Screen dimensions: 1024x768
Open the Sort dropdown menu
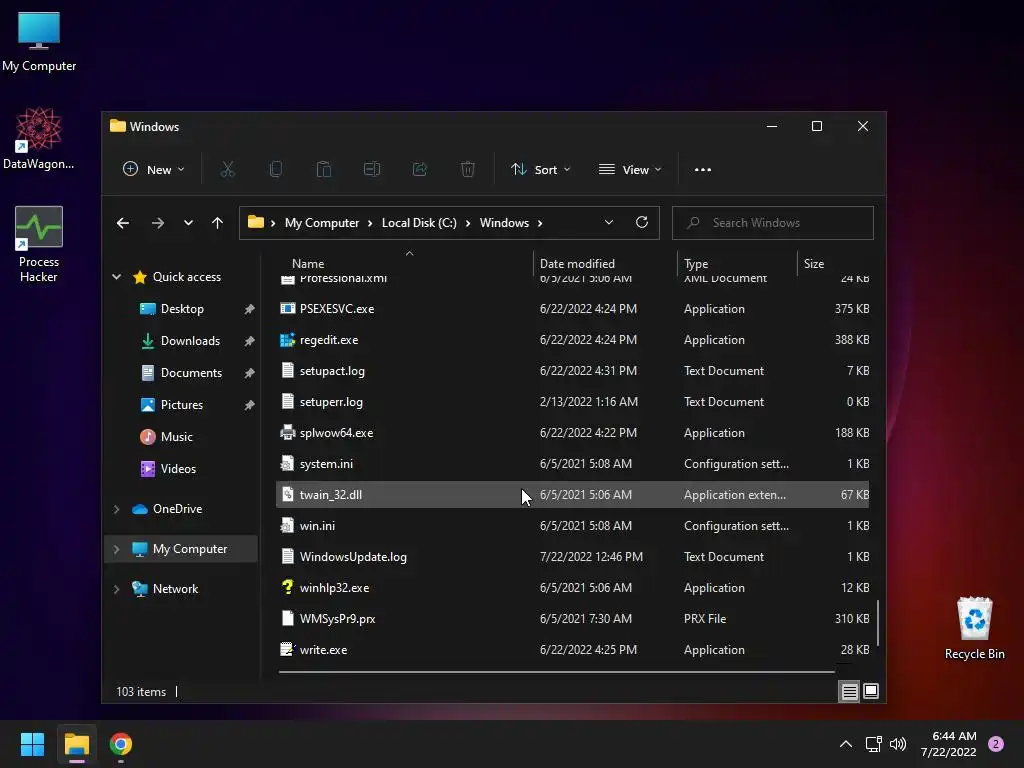[540, 170]
